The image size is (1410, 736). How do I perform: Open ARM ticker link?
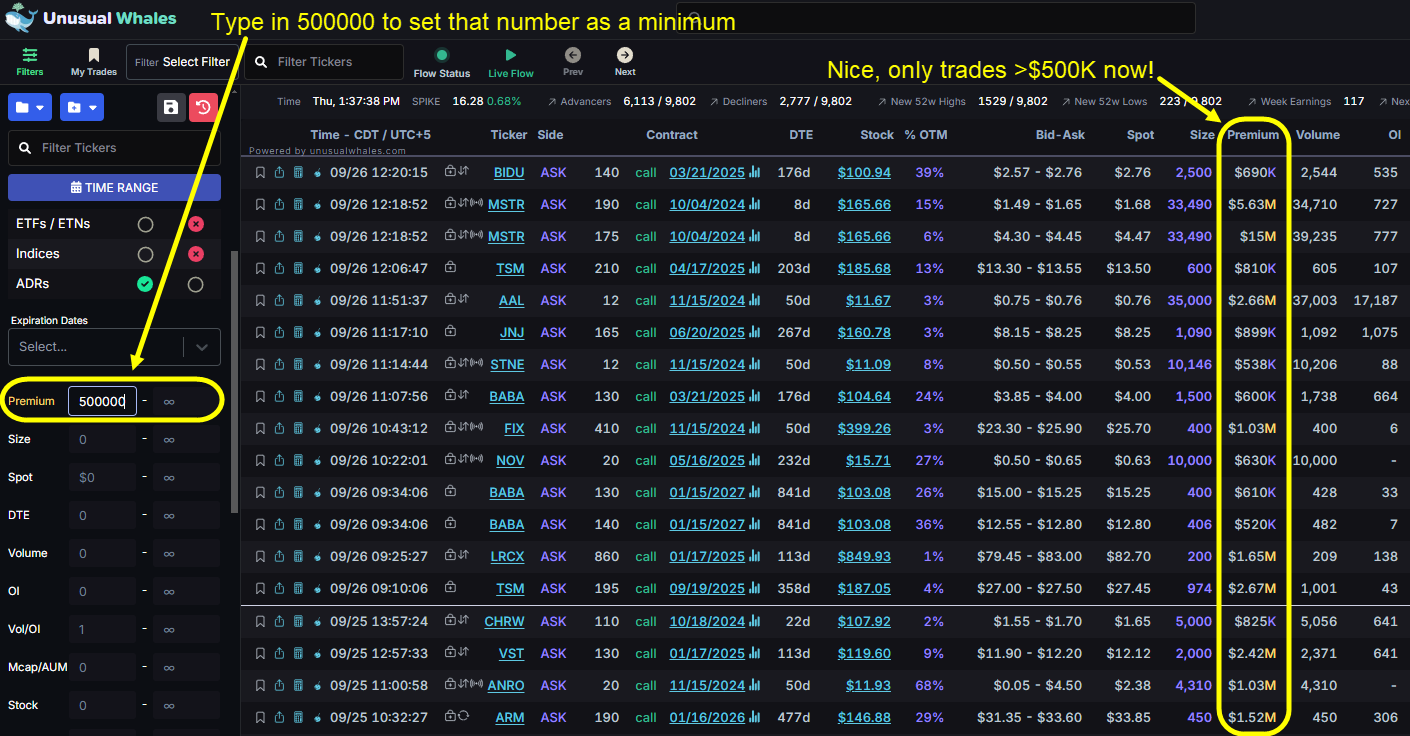click(x=511, y=717)
